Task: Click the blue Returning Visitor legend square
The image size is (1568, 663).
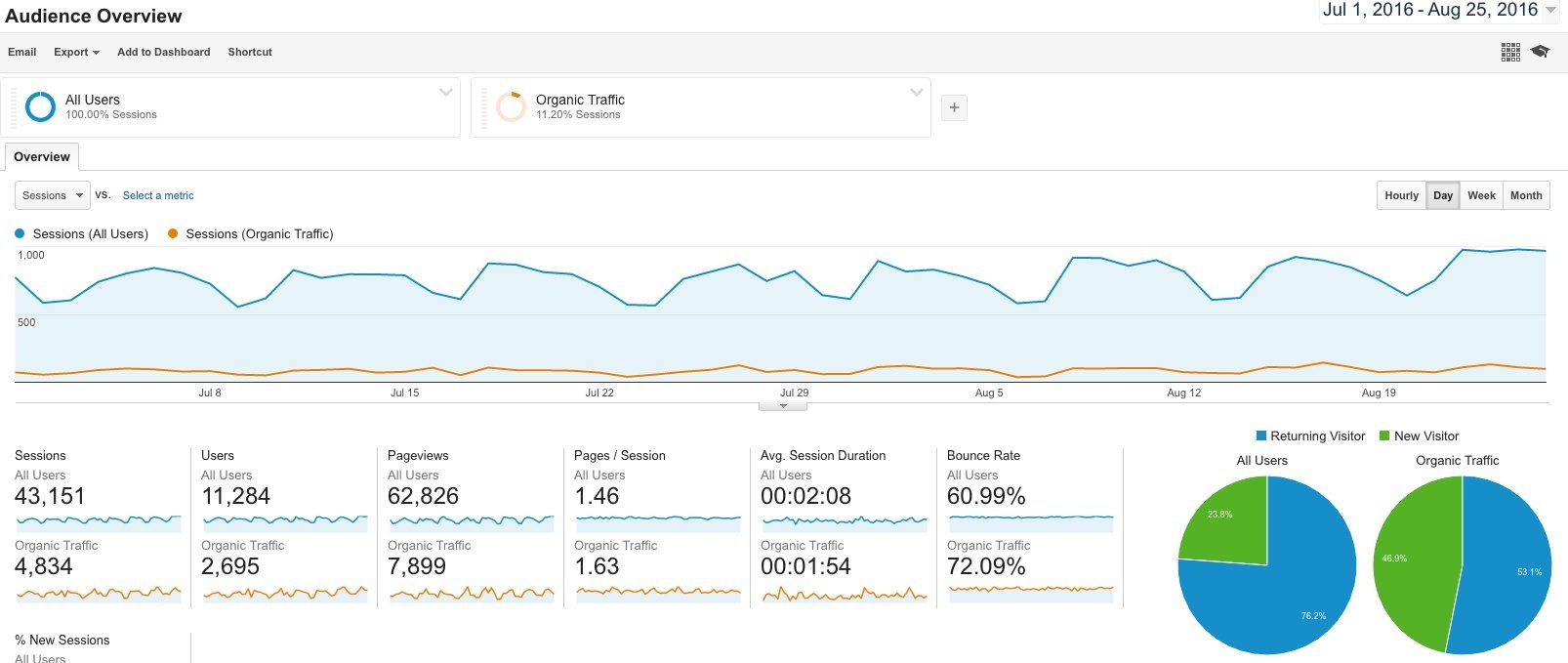Action: (1261, 435)
